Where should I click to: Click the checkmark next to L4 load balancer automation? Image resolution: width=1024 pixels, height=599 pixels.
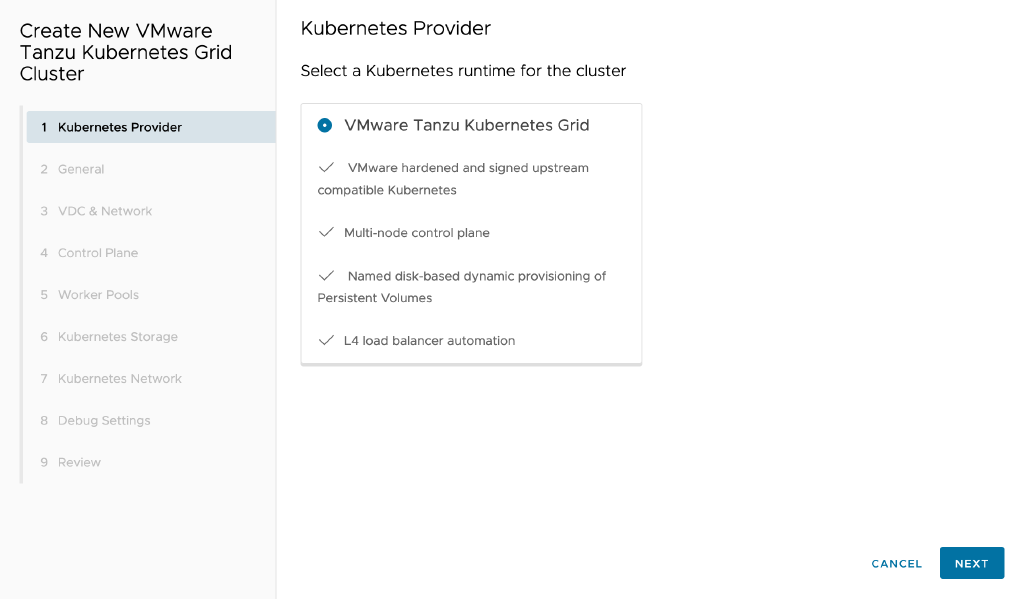pyautogui.click(x=327, y=340)
